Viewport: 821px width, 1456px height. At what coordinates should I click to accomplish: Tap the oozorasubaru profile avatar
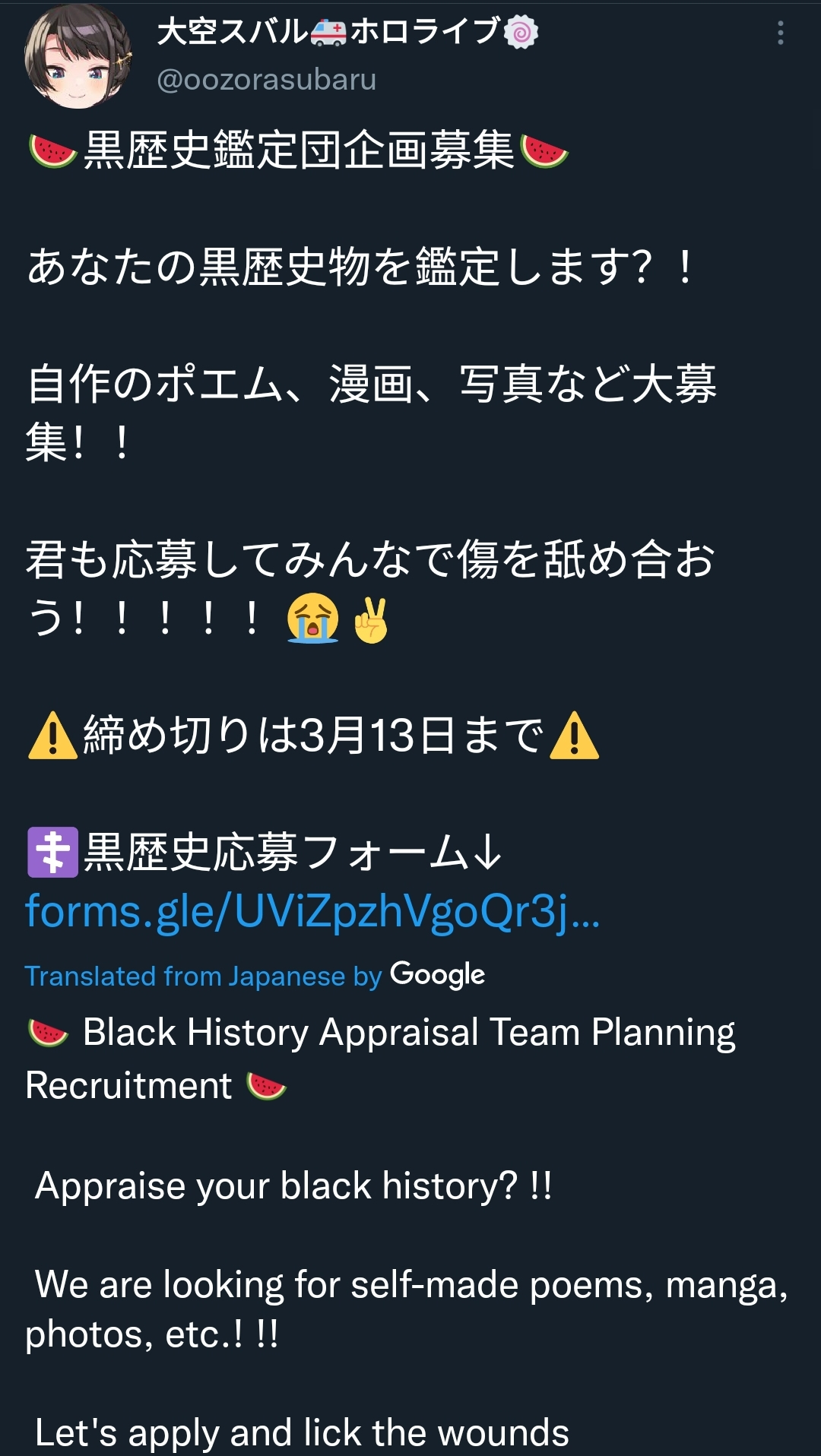77,57
